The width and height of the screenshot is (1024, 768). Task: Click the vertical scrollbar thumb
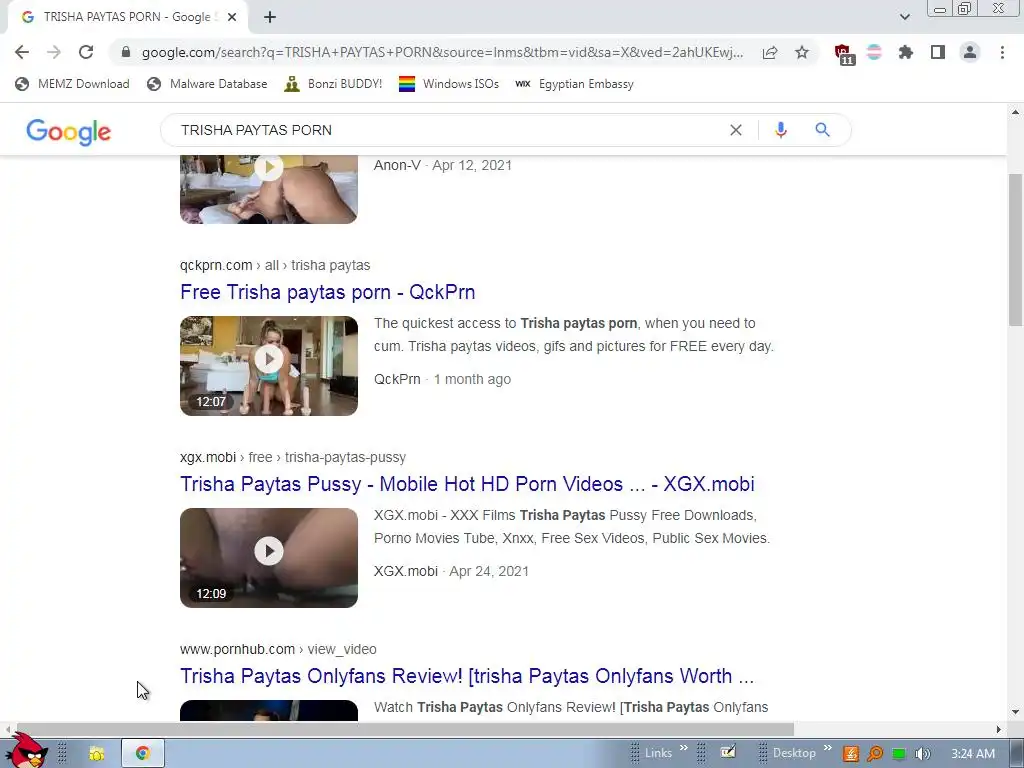point(1016,249)
